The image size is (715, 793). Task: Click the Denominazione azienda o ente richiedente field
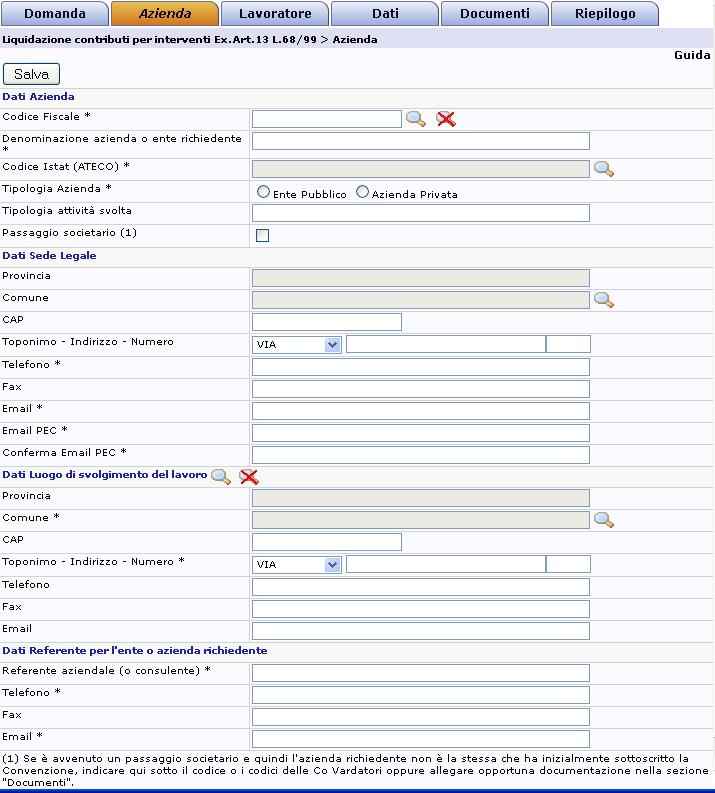(420, 141)
